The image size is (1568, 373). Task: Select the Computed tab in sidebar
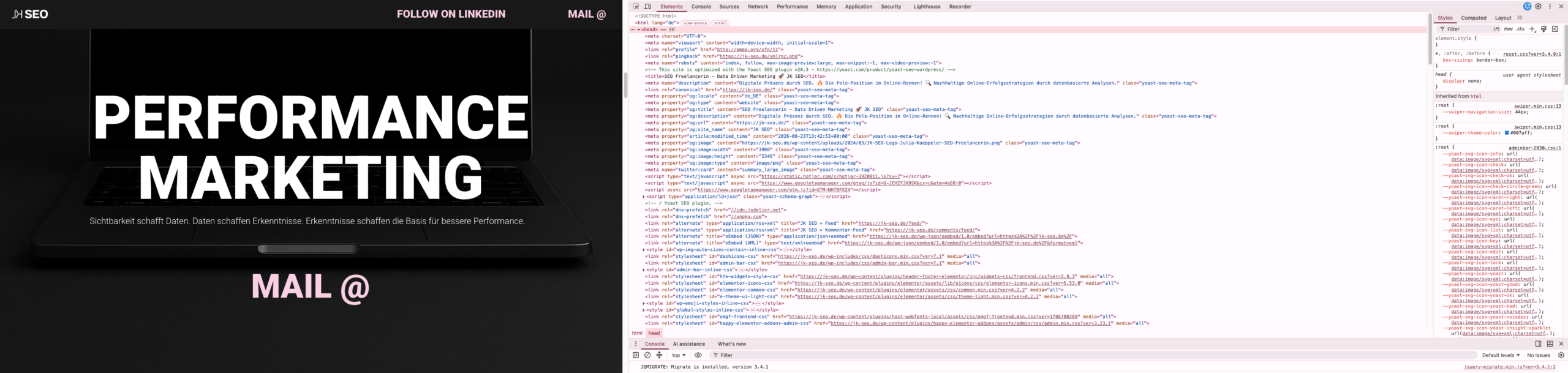pos(1474,18)
